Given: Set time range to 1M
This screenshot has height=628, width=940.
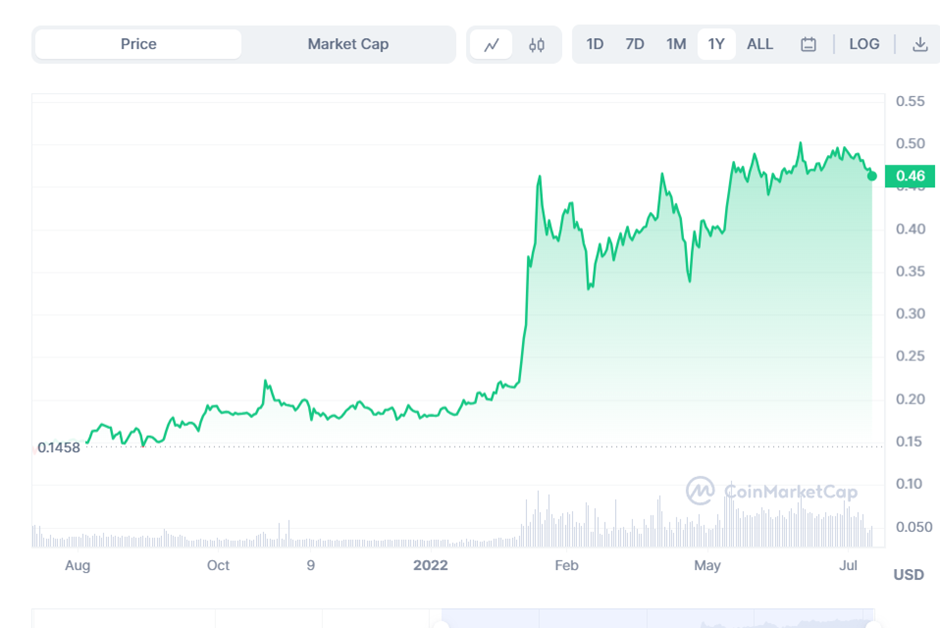Looking at the screenshot, I should coord(676,44).
